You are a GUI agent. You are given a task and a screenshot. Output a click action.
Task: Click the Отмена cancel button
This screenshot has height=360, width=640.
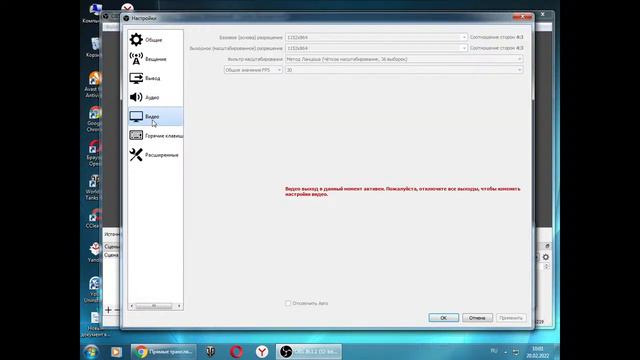click(x=477, y=318)
